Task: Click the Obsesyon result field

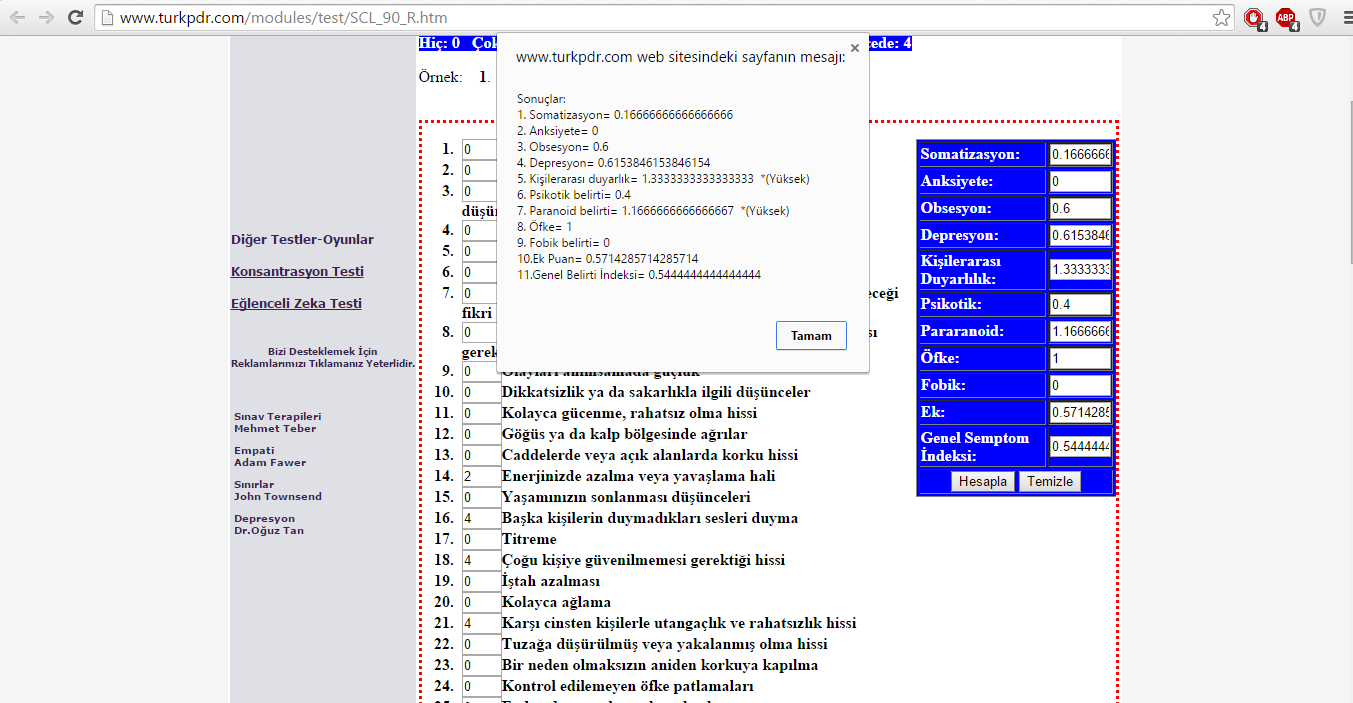Action: click(1080, 209)
